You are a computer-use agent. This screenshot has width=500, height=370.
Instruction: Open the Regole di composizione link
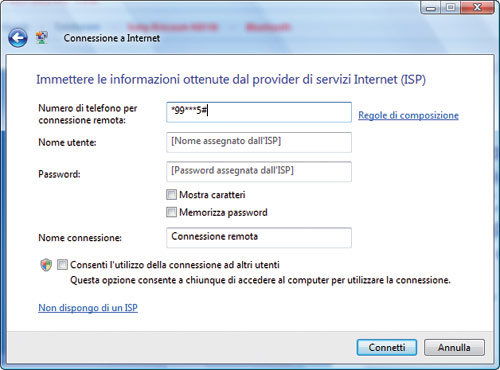point(408,115)
